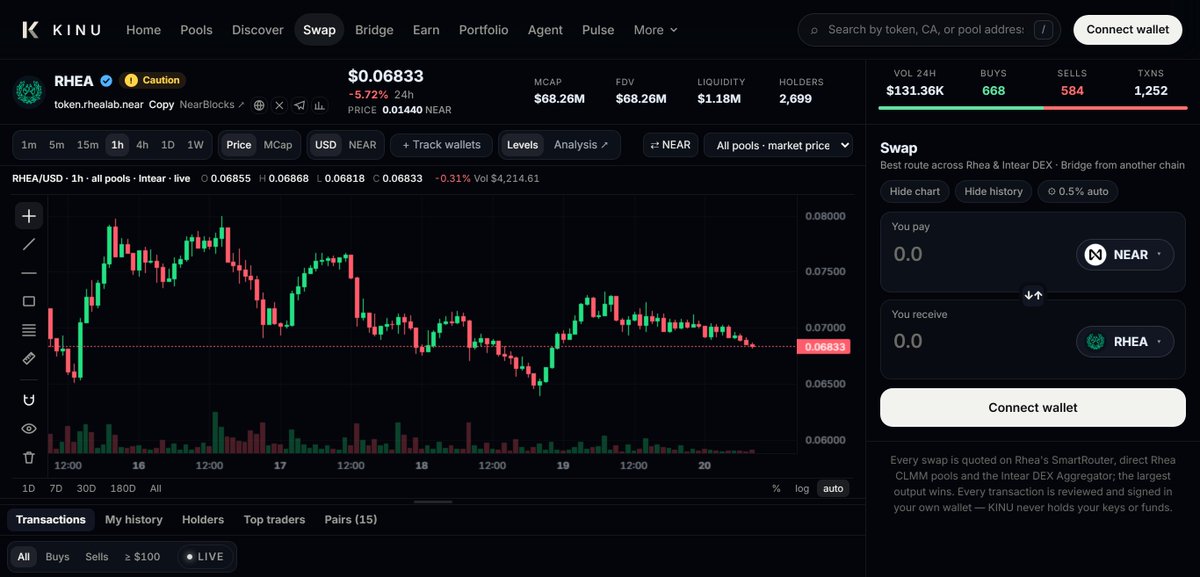Switch to the Holders tab

[203, 519]
